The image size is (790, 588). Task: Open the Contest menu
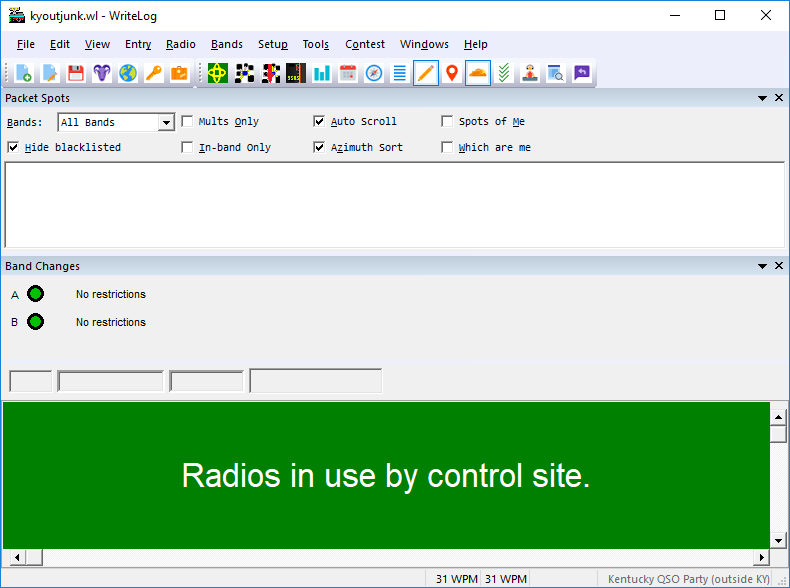[x=365, y=44]
